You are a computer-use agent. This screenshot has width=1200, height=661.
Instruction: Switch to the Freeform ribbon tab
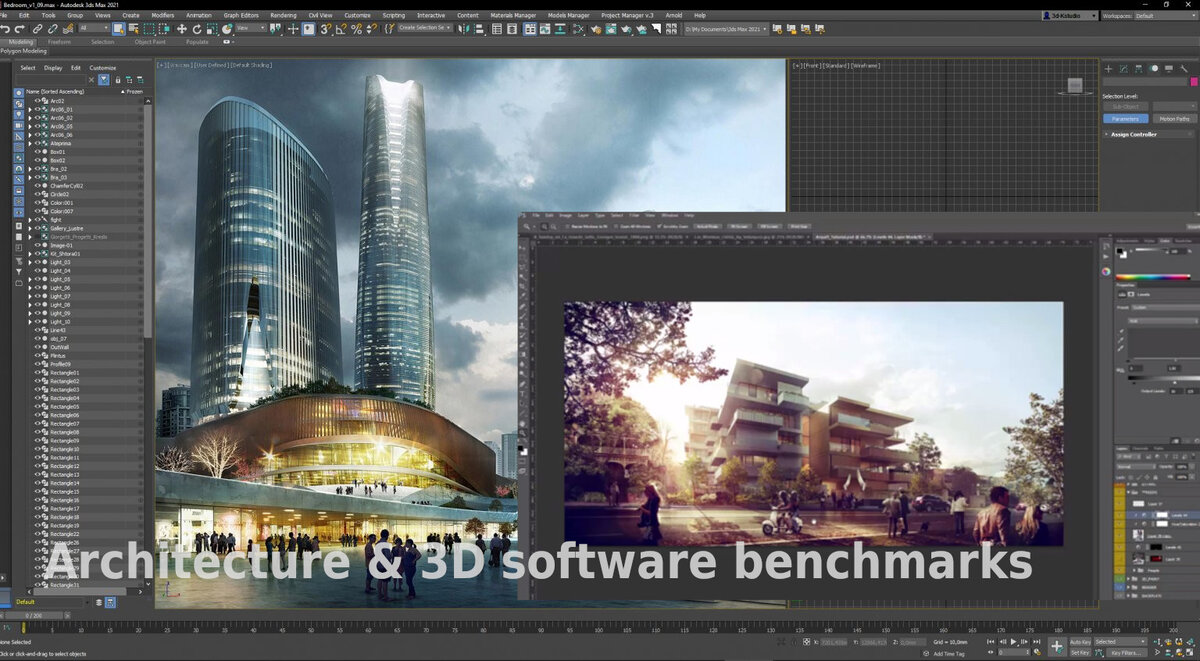point(59,42)
